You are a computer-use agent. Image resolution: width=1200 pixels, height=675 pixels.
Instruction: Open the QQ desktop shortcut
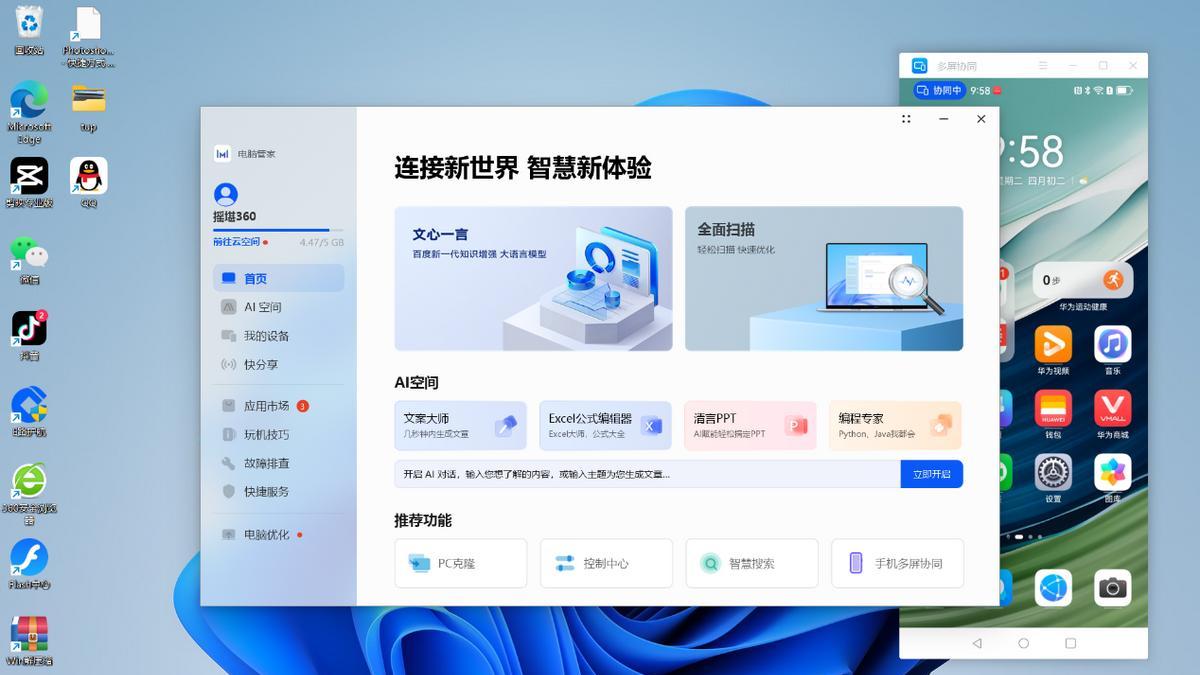point(89,182)
